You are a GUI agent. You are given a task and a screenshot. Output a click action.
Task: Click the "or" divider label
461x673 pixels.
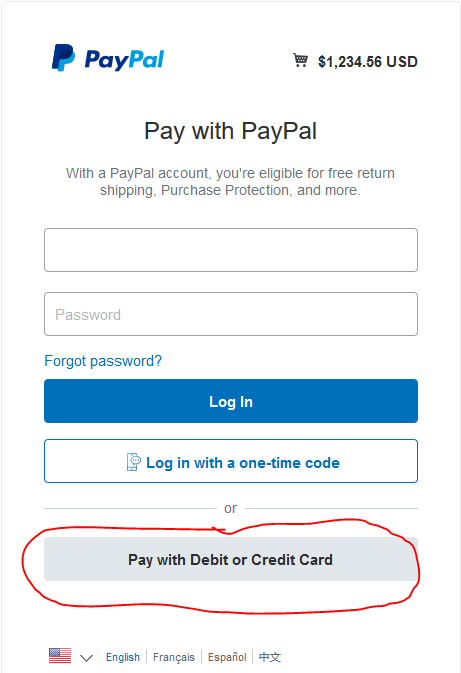tap(230, 509)
